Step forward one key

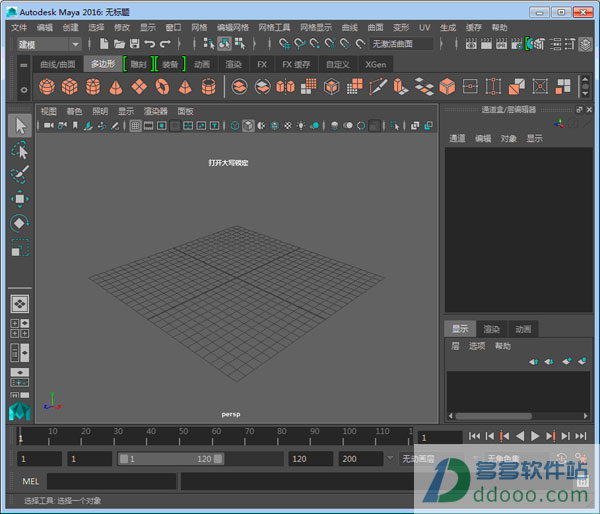[550, 436]
